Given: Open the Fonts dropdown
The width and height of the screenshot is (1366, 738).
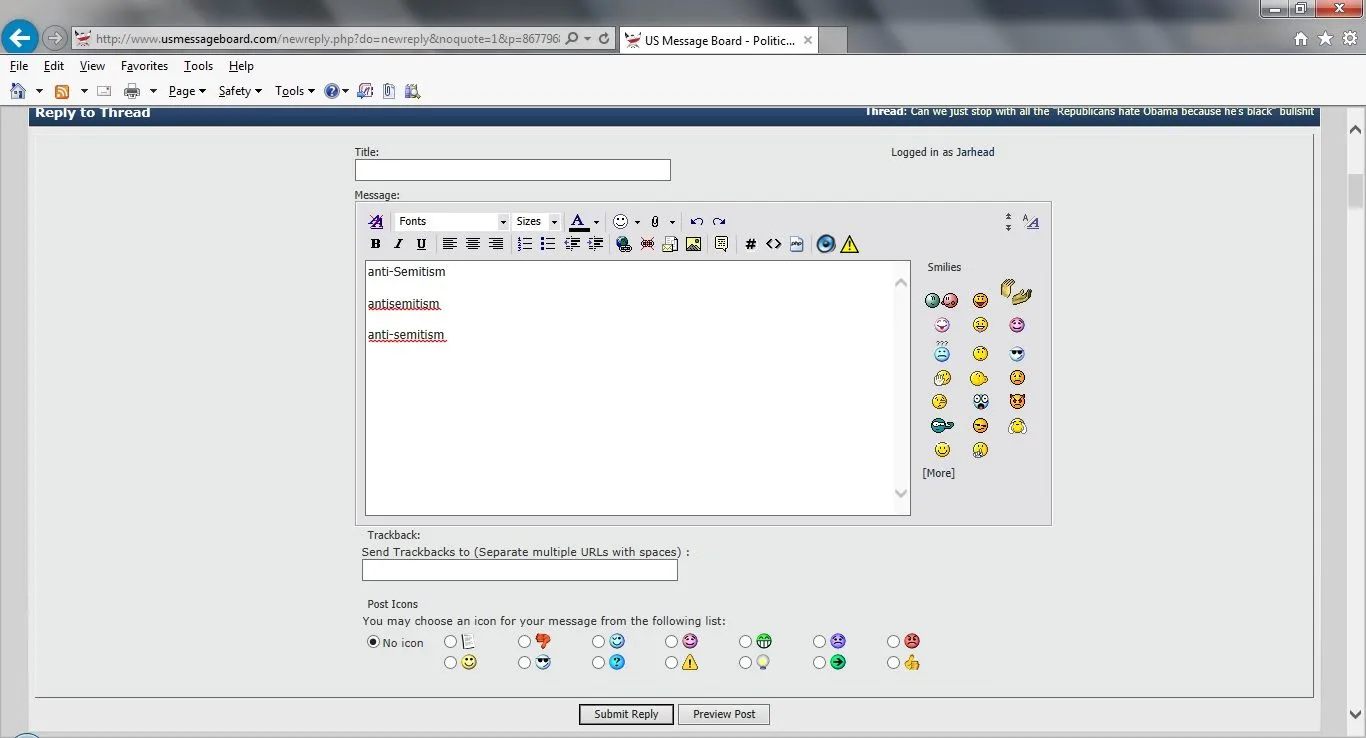Looking at the screenshot, I should (x=452, y=222).
